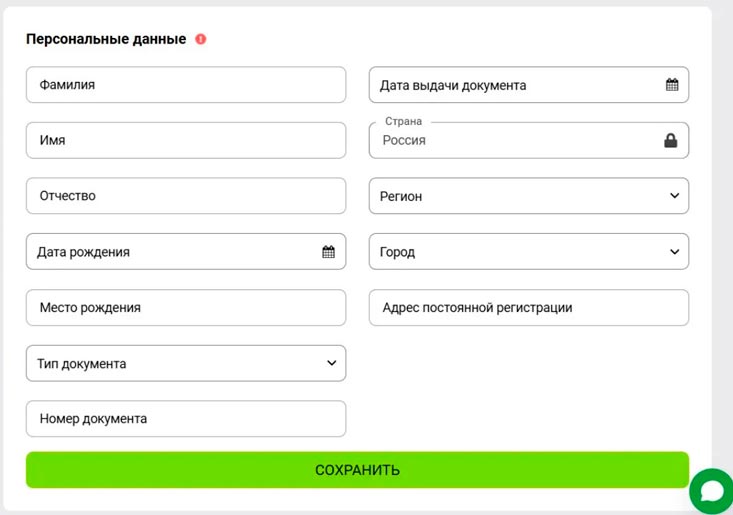Expand the Регион dropdown arrow
Image resolution: width=733 pixels, height=515 pixels.
tap(674, 196)
